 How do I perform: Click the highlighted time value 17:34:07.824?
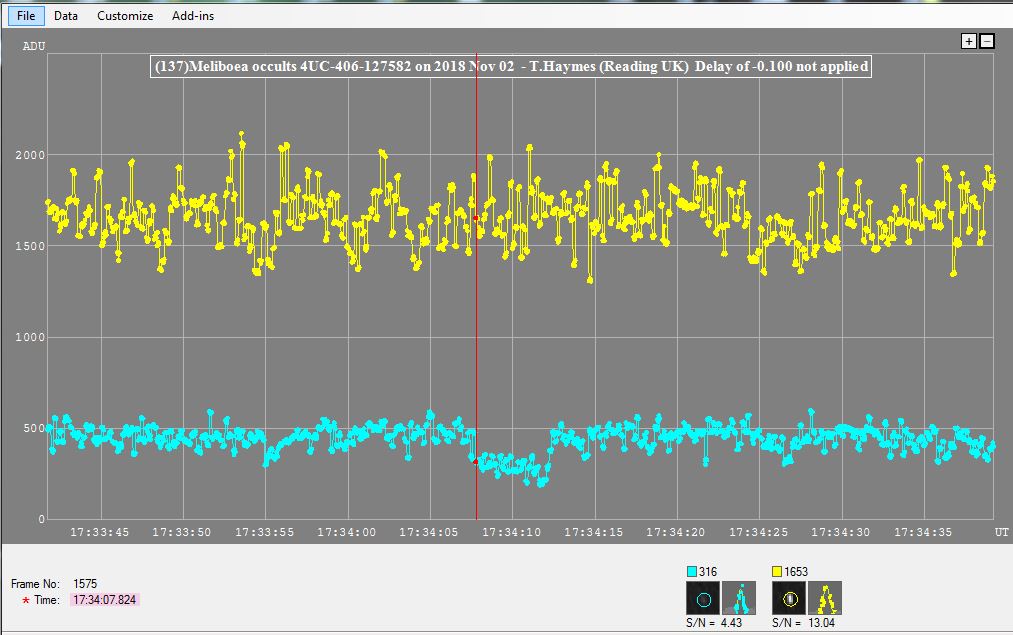coord(104,600)
